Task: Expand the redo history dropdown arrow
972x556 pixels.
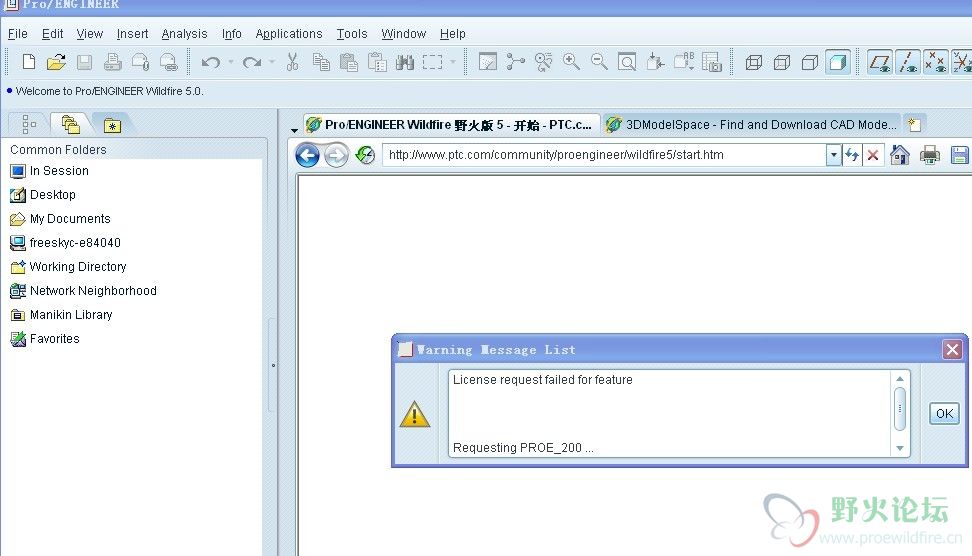Action: (272, 62)
